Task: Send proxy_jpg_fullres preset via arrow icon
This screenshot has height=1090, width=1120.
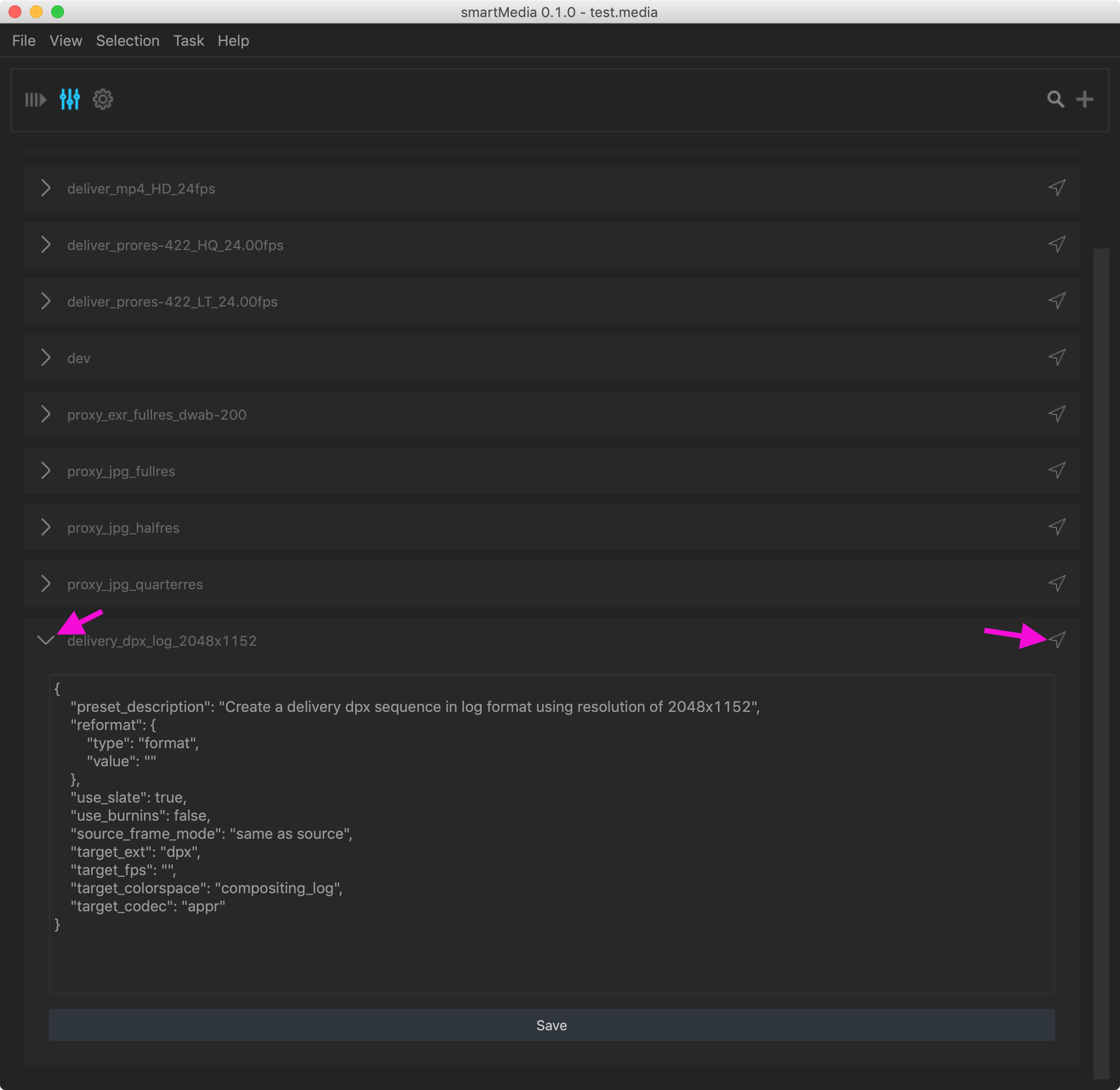Action: tap(1057, 470)
